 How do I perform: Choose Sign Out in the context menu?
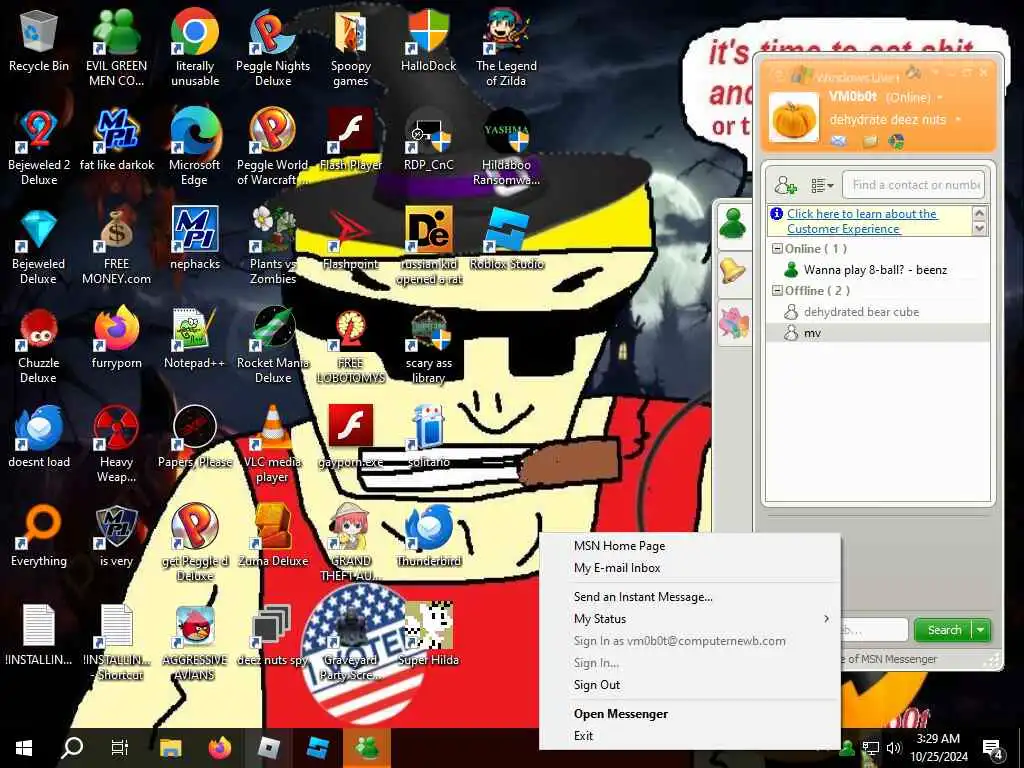point(596,685)
